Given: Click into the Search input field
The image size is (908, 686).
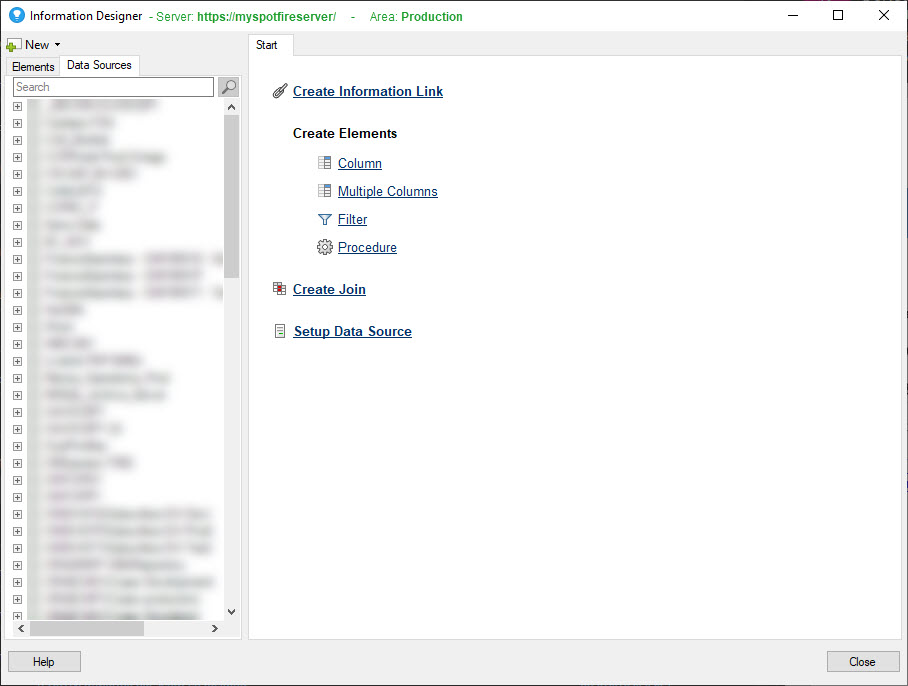Looking at the screenshot, I should click(113, 87).
